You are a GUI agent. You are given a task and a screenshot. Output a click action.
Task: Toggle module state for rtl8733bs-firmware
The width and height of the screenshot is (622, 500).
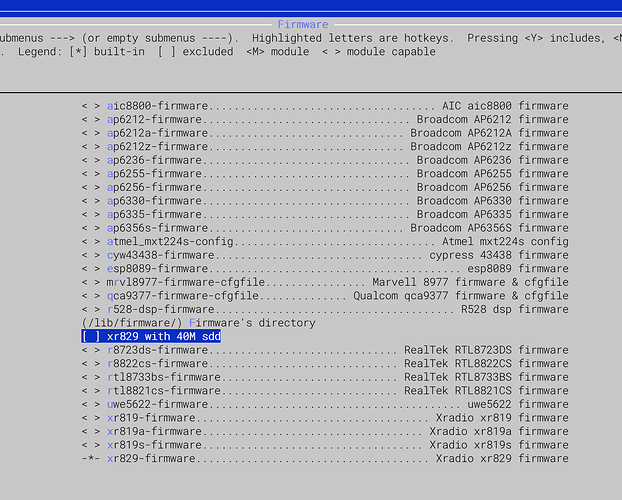click(x=91, y=377)
